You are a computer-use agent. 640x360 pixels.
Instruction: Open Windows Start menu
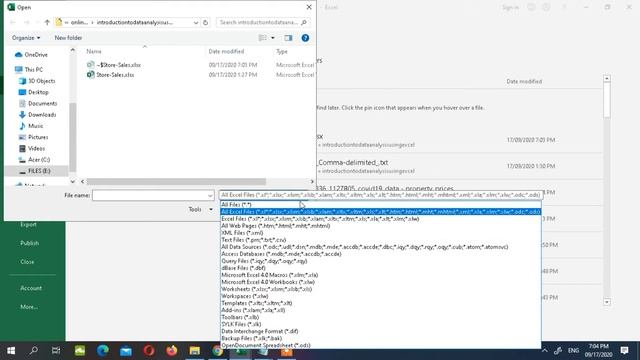pyautogui.click(x=11, y=351)
